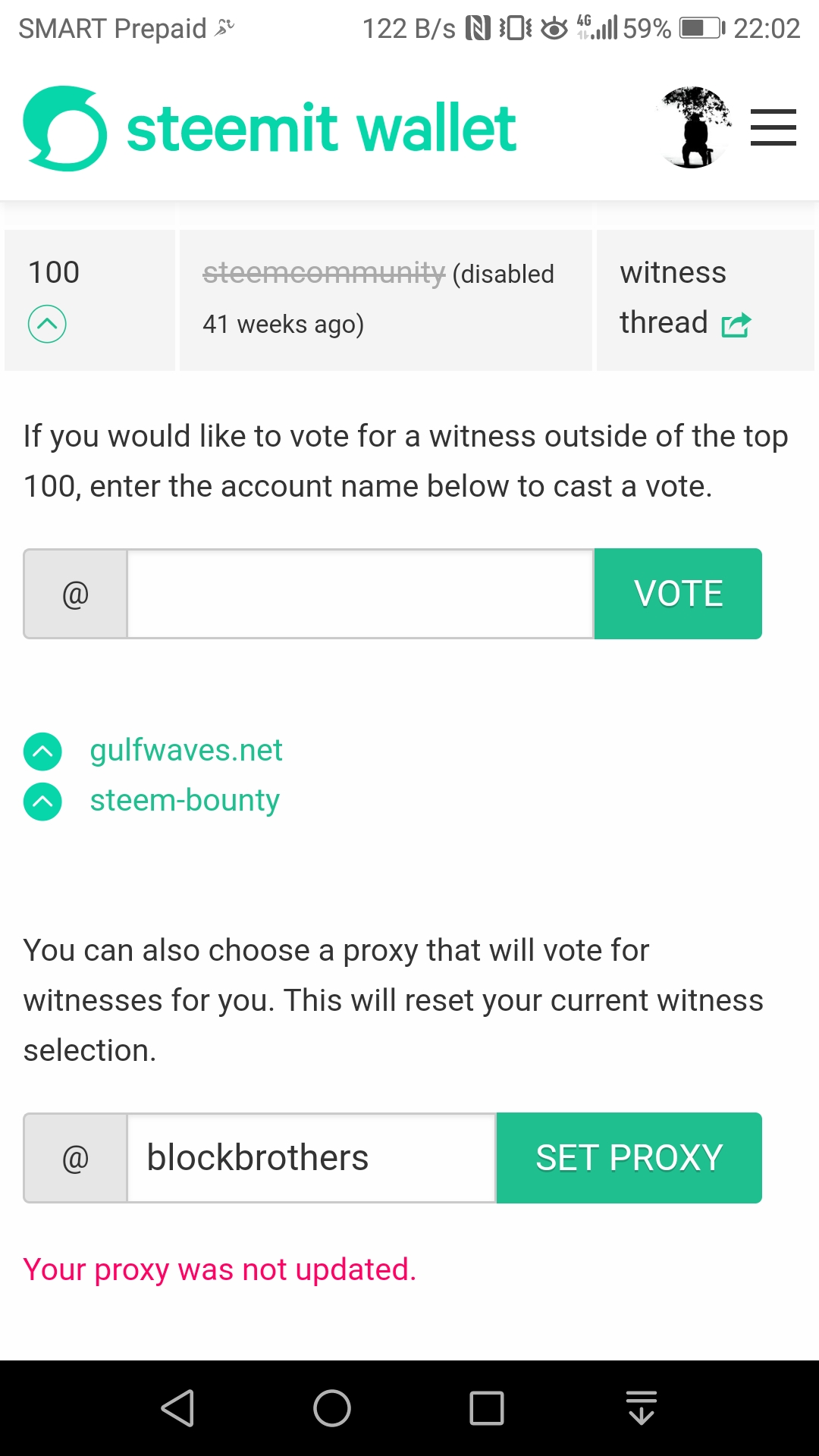Open the profile avatar picture
819x1456 pixels.
693,127
